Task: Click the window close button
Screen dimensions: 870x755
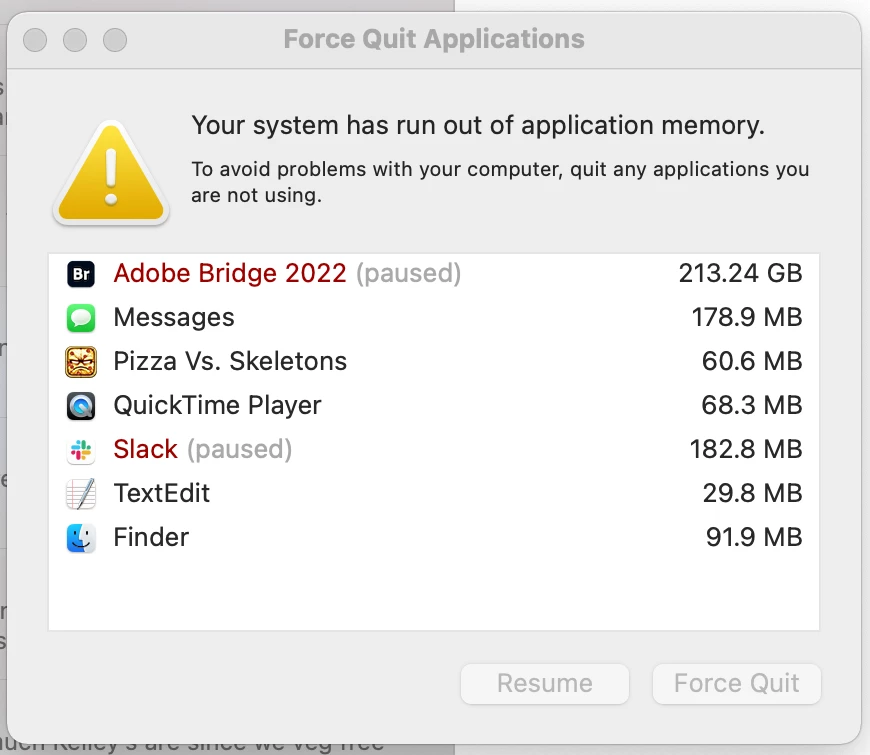Action: [x=35, y=40]
